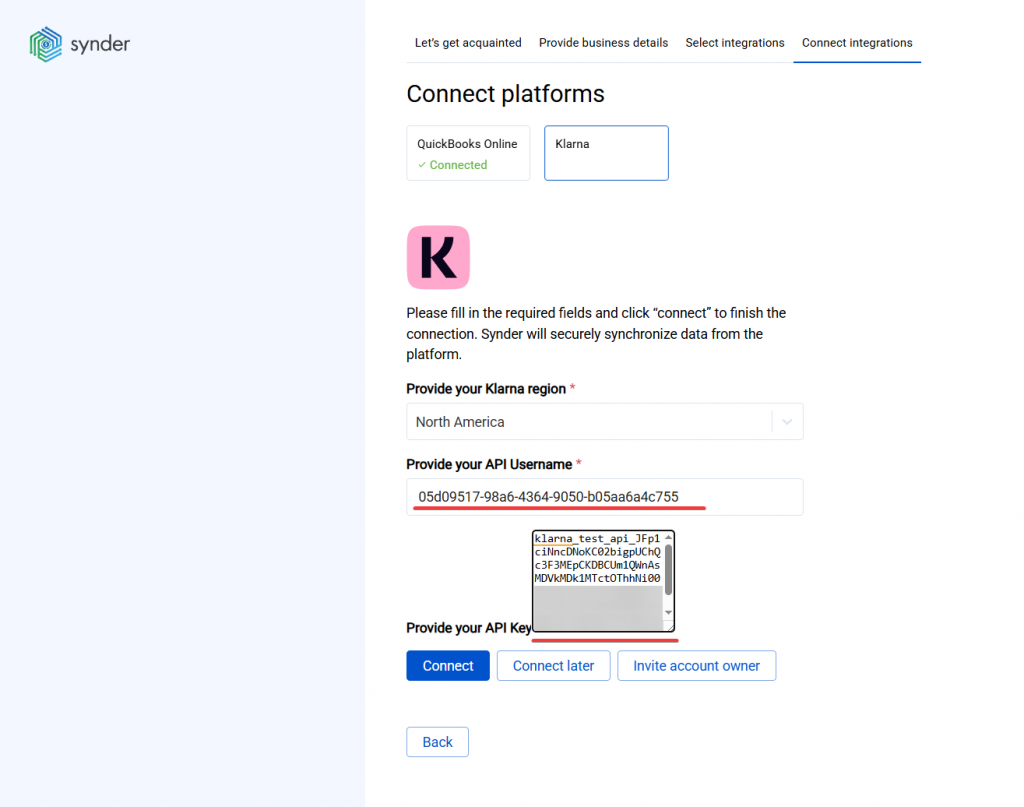This screenshot has height=807, width=1024.
Task: Switch to the Provide business details tab
Action: (603, 43)
